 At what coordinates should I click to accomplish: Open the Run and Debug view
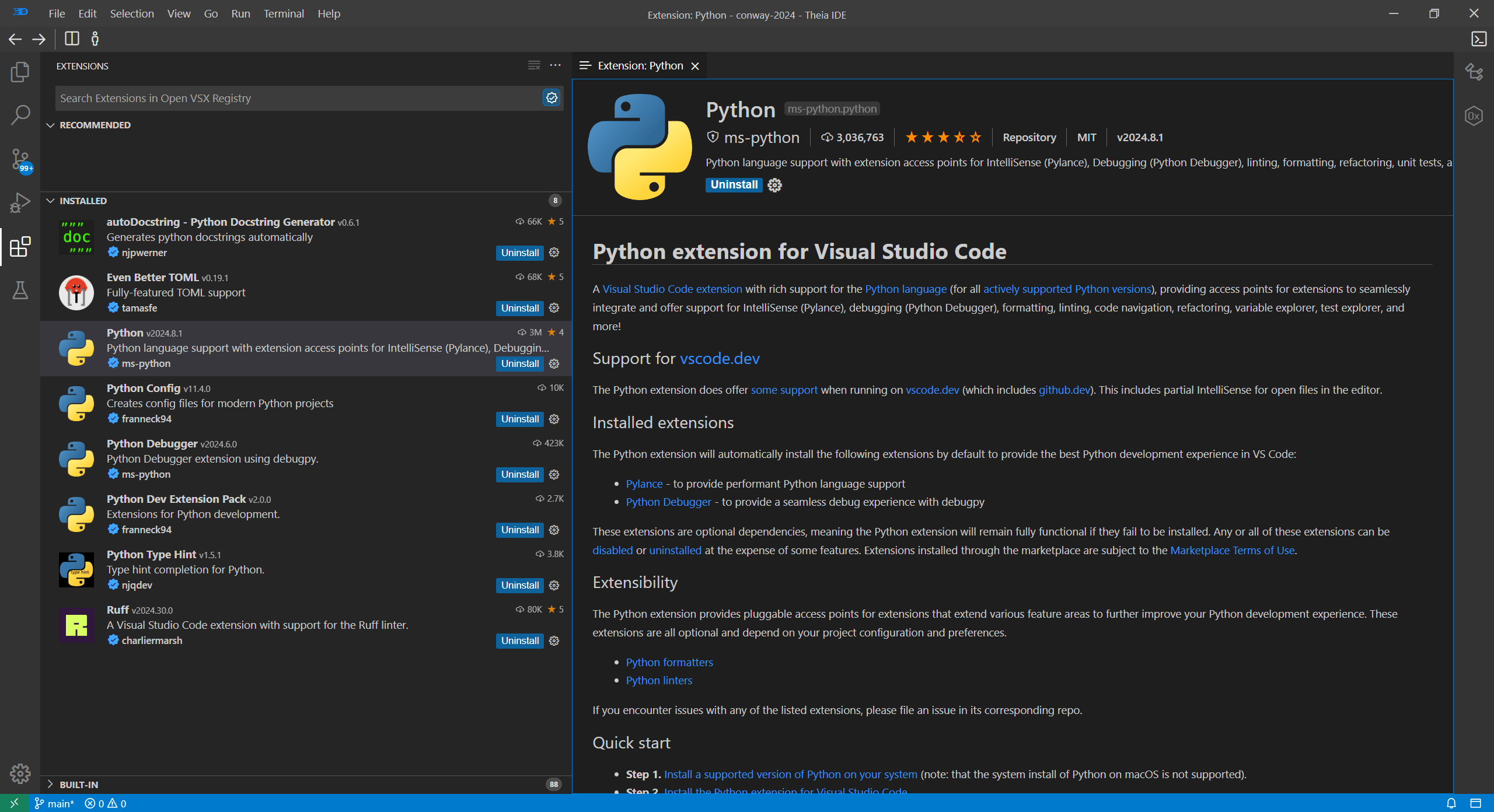click(x=20, y=202)
